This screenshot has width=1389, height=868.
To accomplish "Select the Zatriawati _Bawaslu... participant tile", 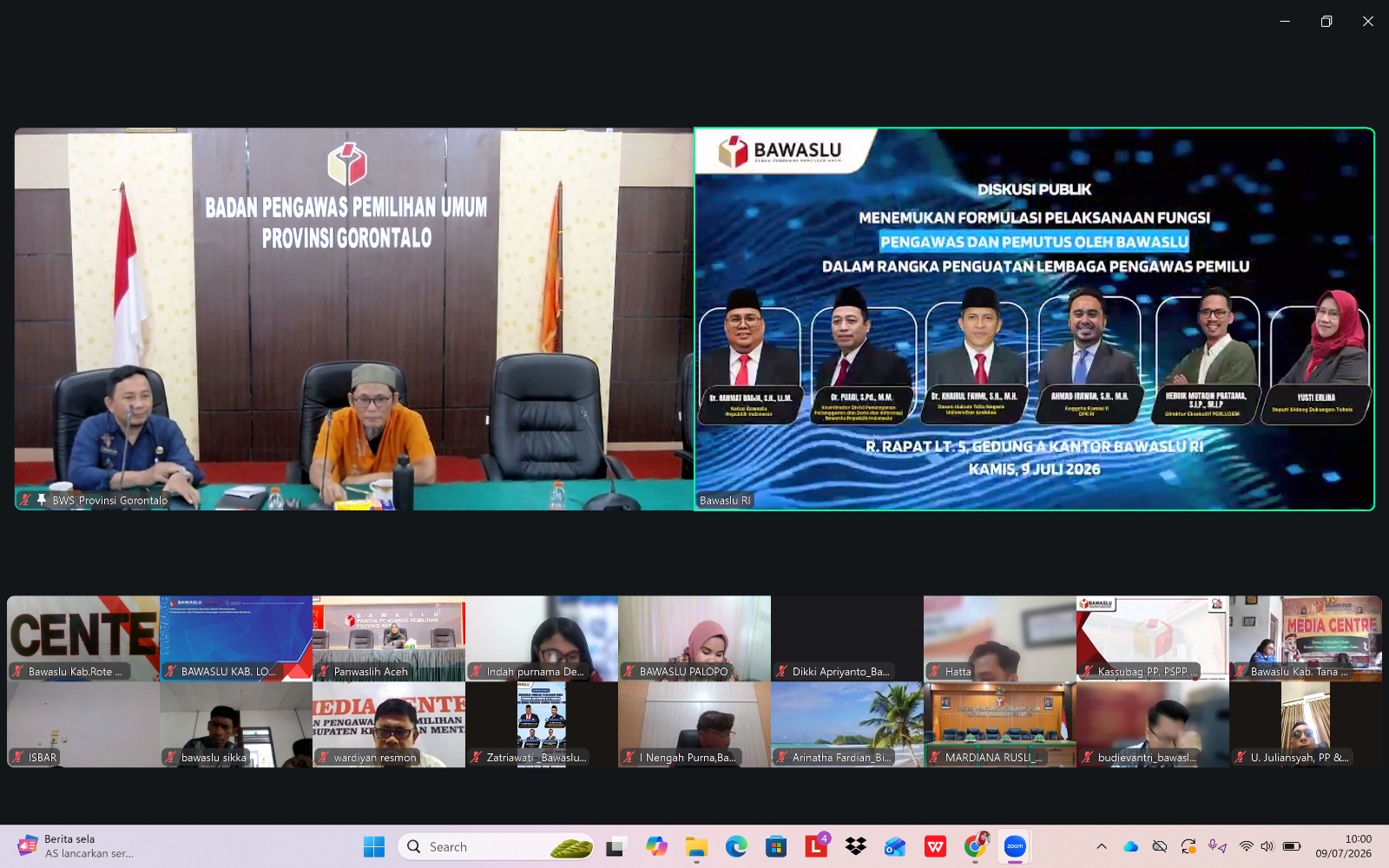I will (542, 724).
